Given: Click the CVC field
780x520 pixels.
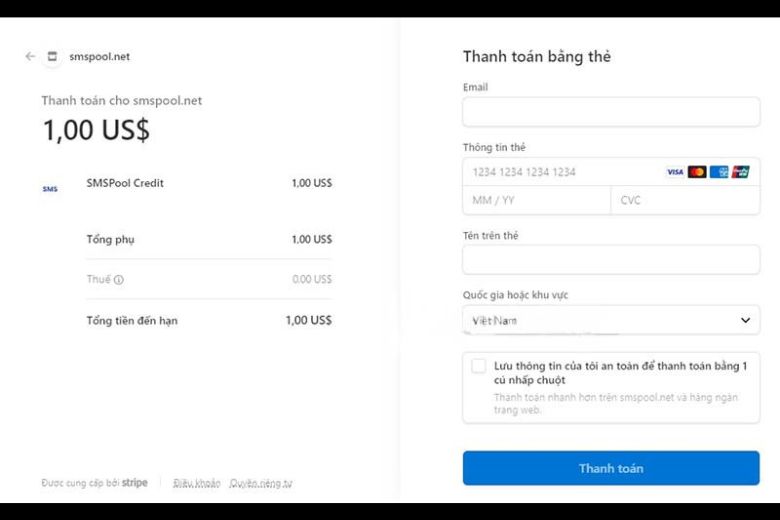Looking at the screenshot, I should (685, 200).
